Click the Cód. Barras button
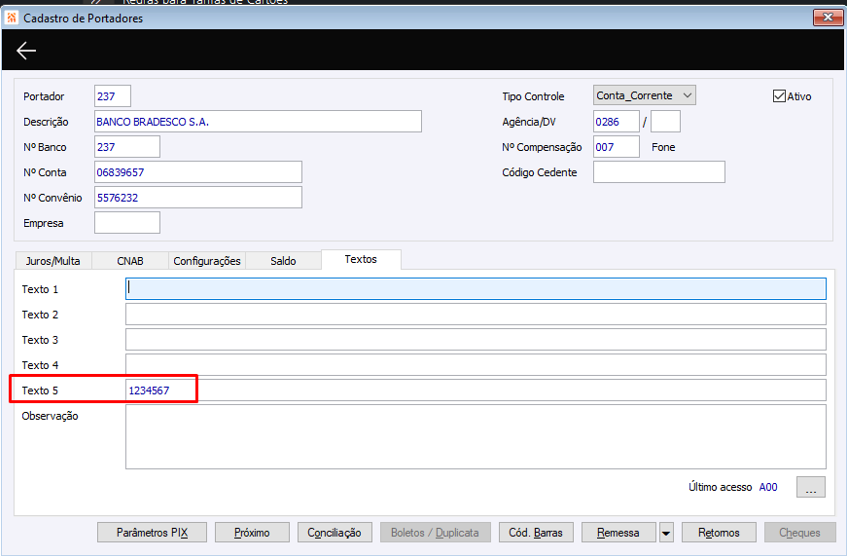Image resolution: width=847 pixels, height=556 pixels. pos(536,533)
